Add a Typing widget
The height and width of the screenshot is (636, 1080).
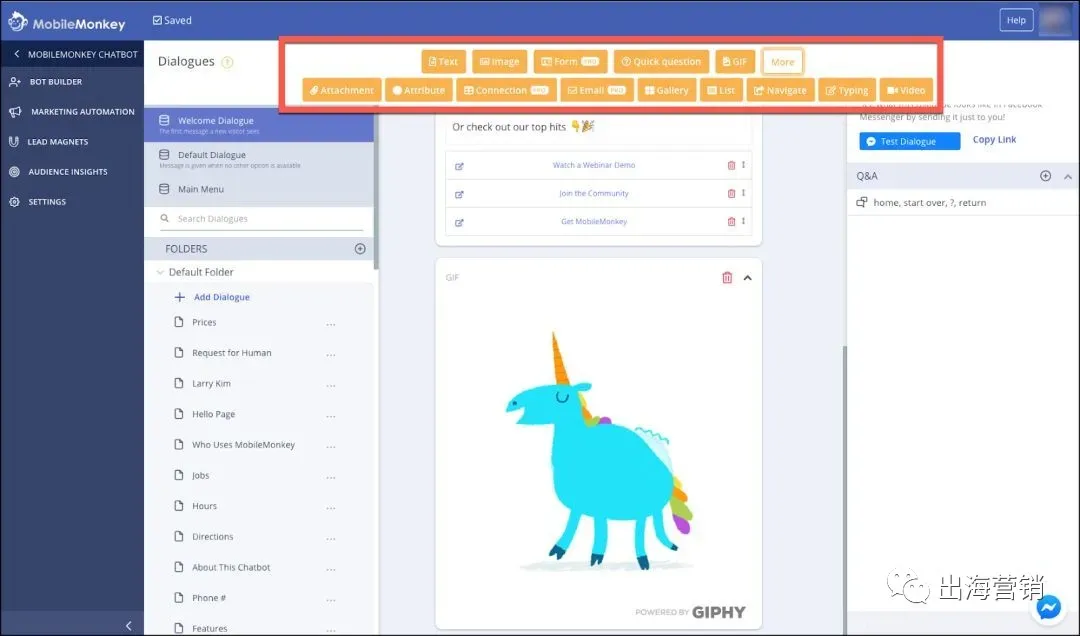(847, 90)
